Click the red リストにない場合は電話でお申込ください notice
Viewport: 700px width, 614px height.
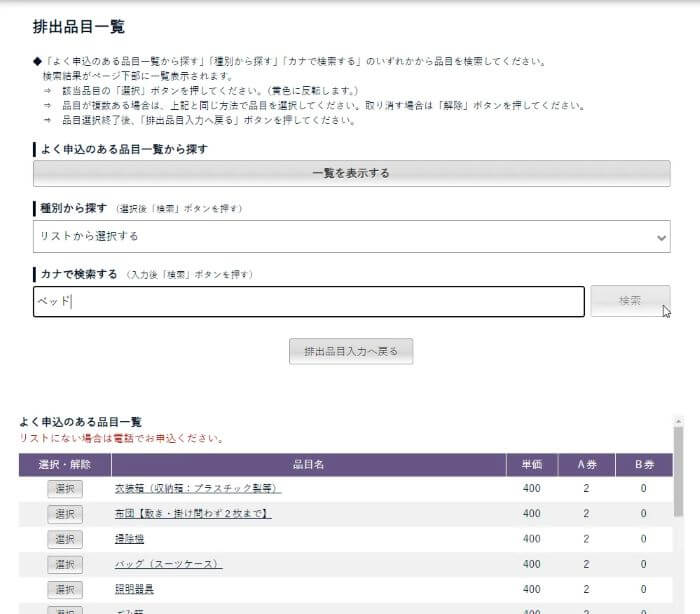tap(121, 438)
